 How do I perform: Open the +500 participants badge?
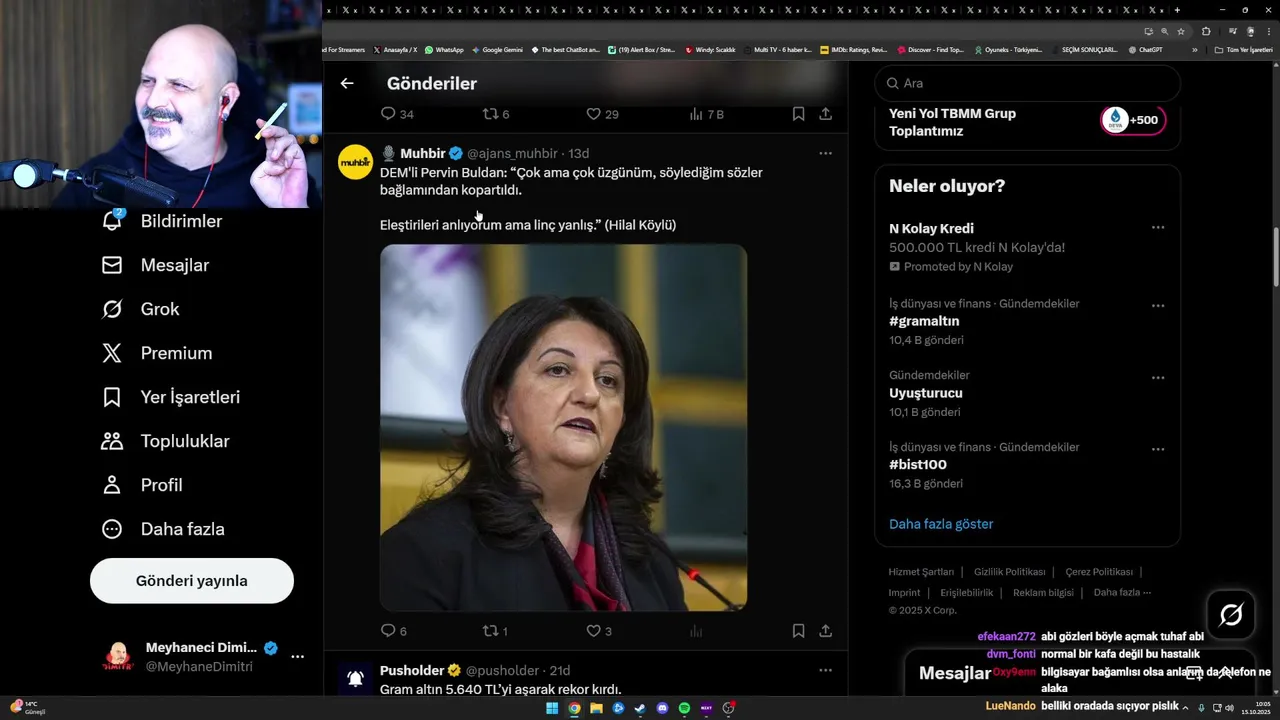pos(1133,120)
